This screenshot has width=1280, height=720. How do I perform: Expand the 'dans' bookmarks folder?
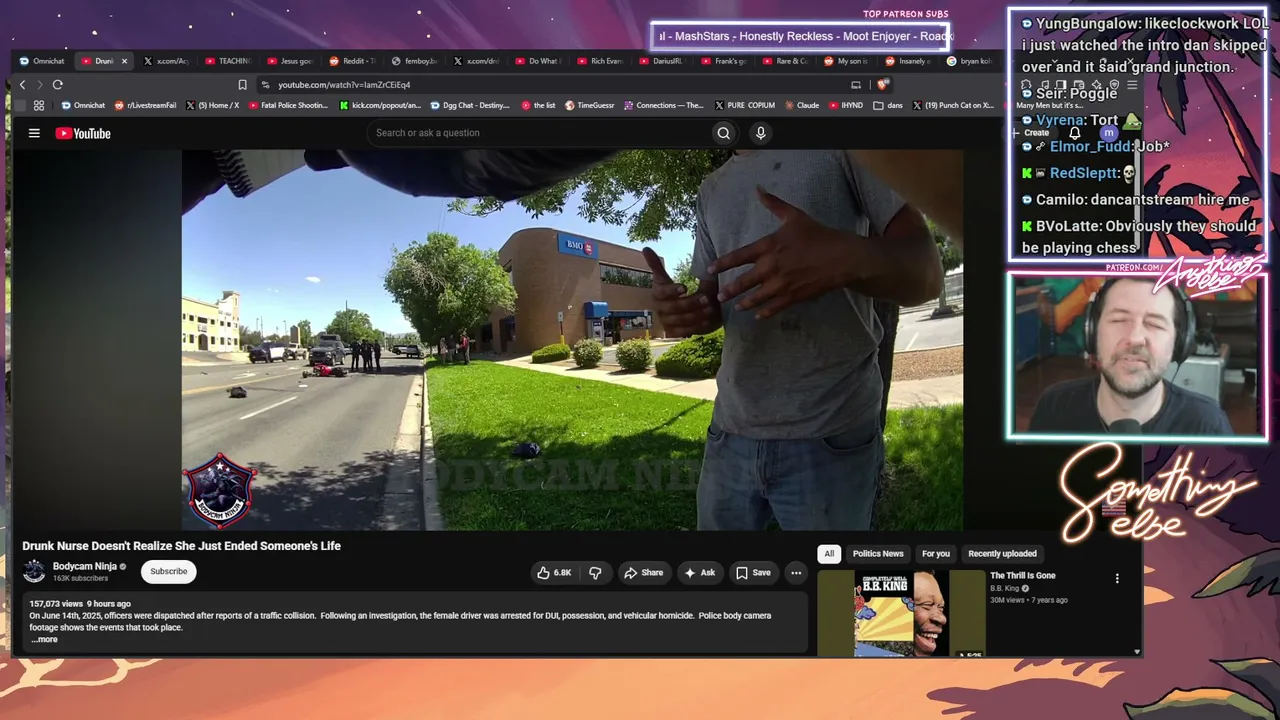pos(887,105)
